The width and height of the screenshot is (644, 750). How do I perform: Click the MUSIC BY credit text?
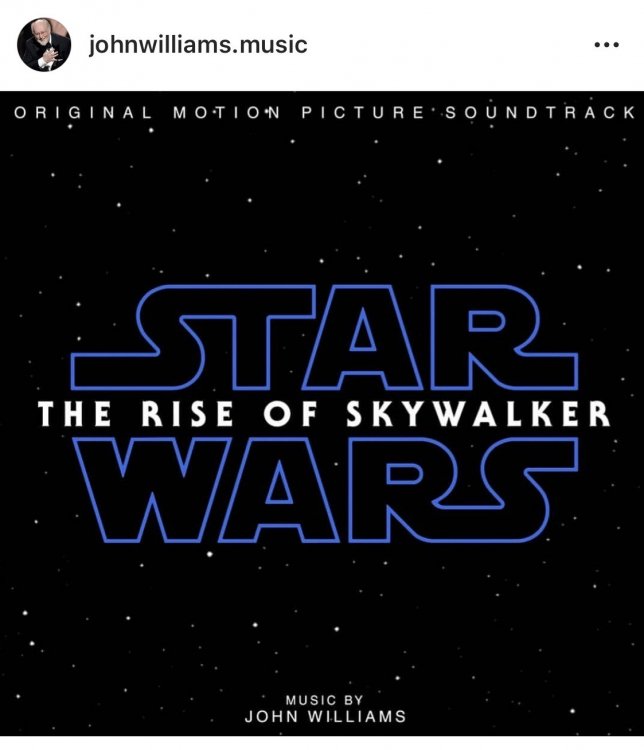[x=324, y=700]
